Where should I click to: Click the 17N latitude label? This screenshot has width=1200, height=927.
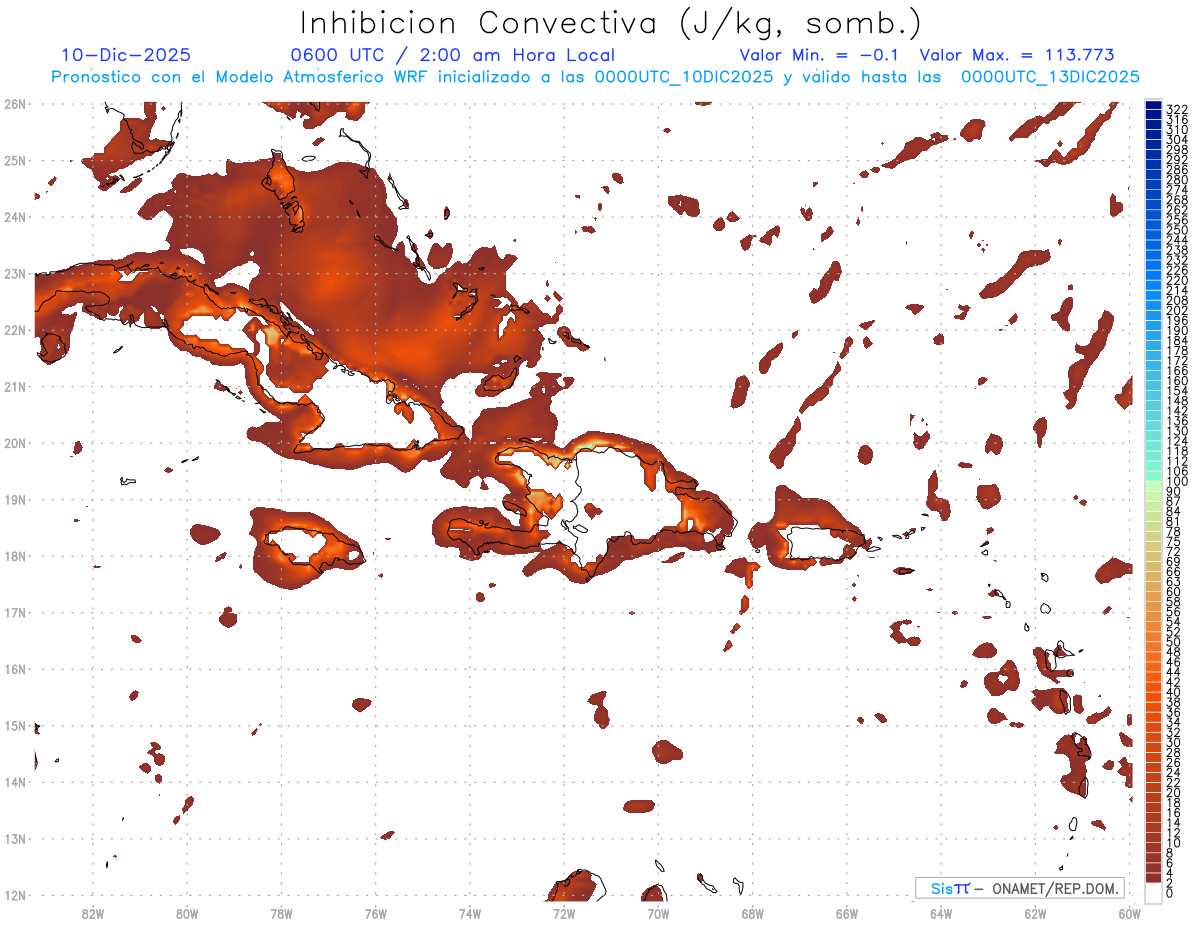[x=15, y=612]
